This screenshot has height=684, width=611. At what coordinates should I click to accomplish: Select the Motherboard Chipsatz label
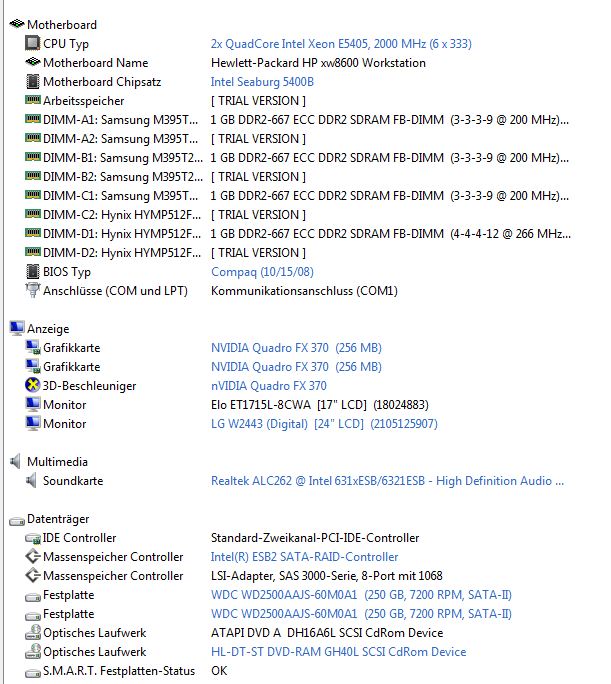[x=102, y=82]
